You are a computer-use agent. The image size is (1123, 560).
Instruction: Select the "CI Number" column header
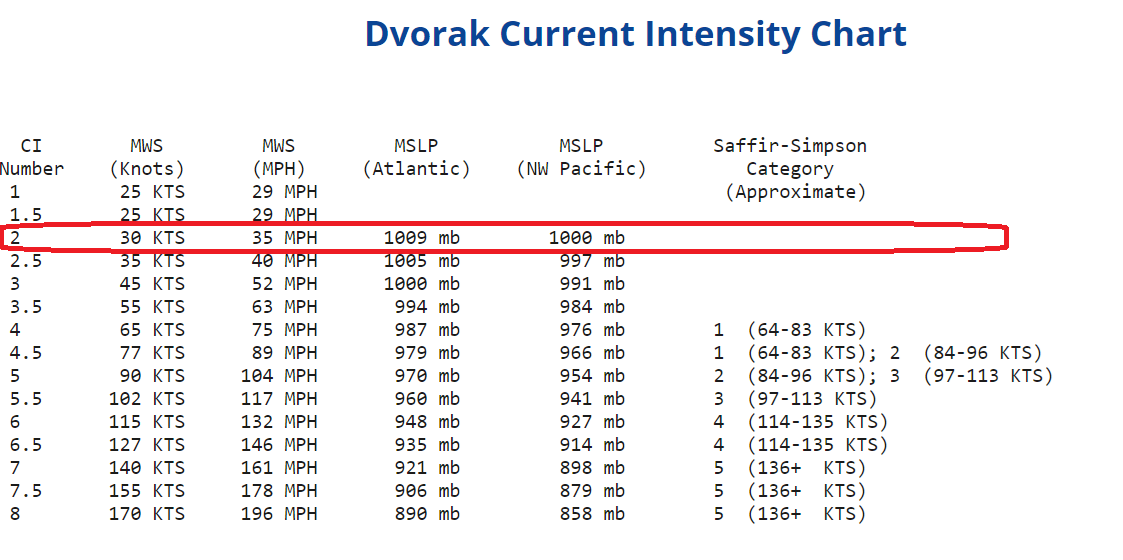pyautogui.click(x=32, y=158)
